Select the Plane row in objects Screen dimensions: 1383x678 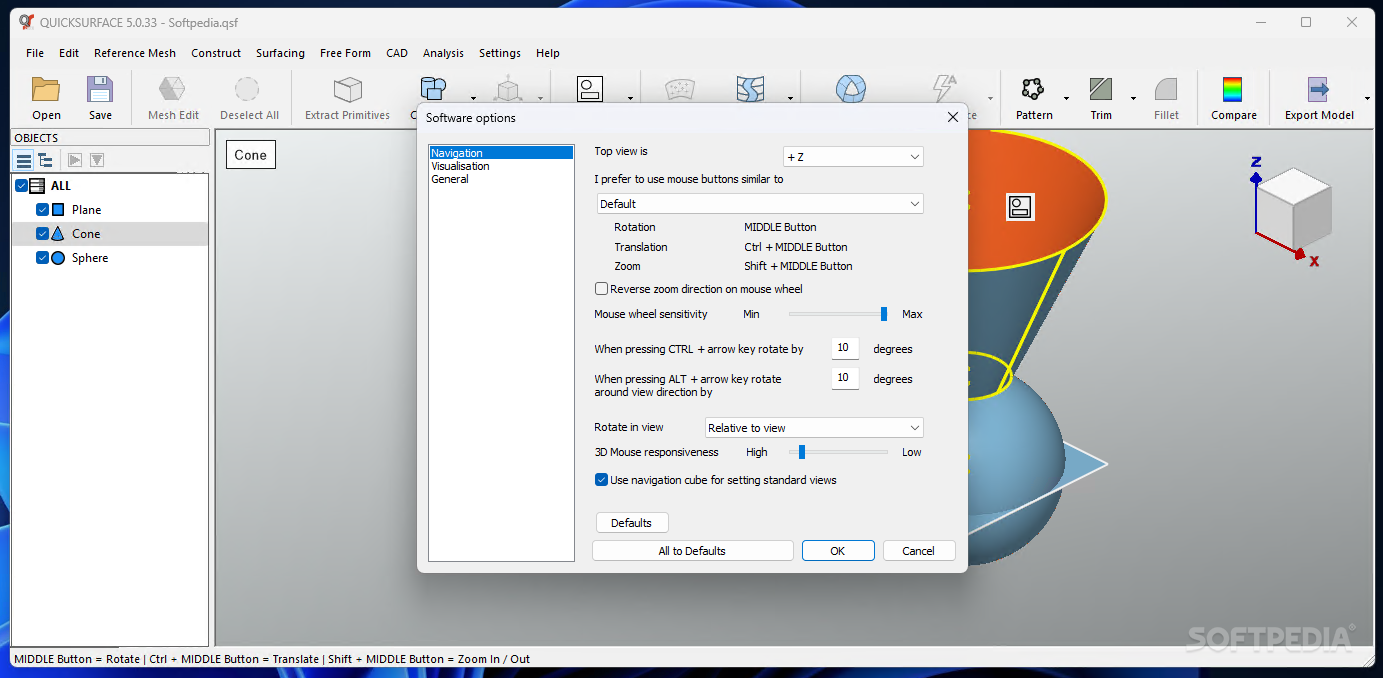(110, 209)
